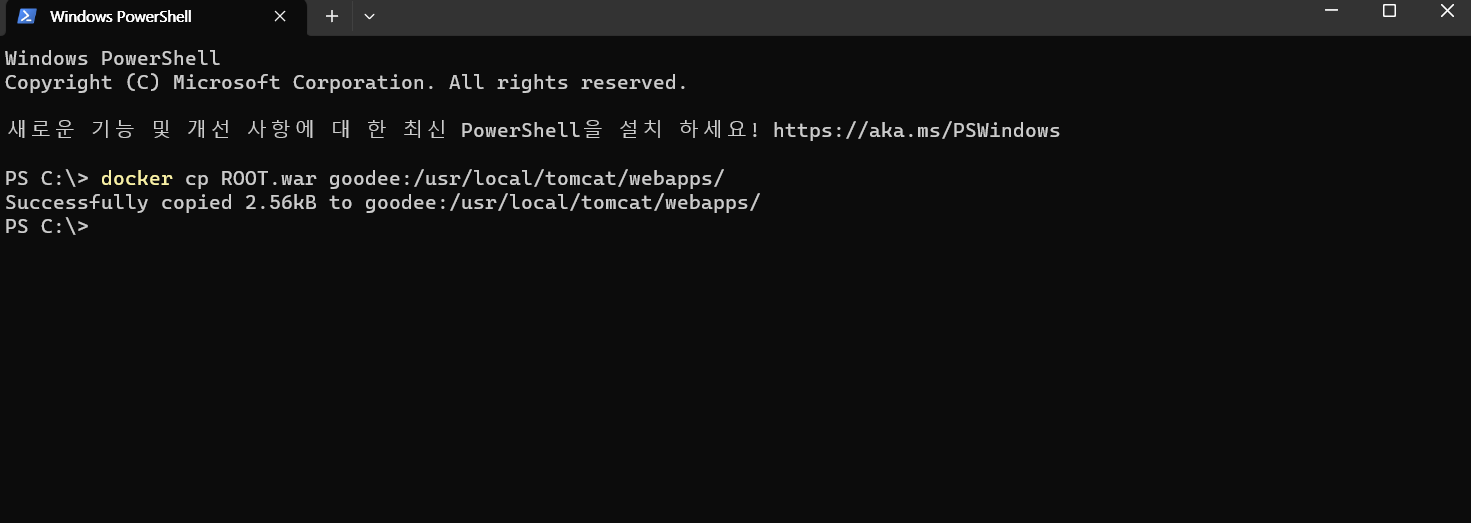This screenshot has width=1471, height=523.
Task: Close the Windows PowerShell tab
Action: (280, 17)
